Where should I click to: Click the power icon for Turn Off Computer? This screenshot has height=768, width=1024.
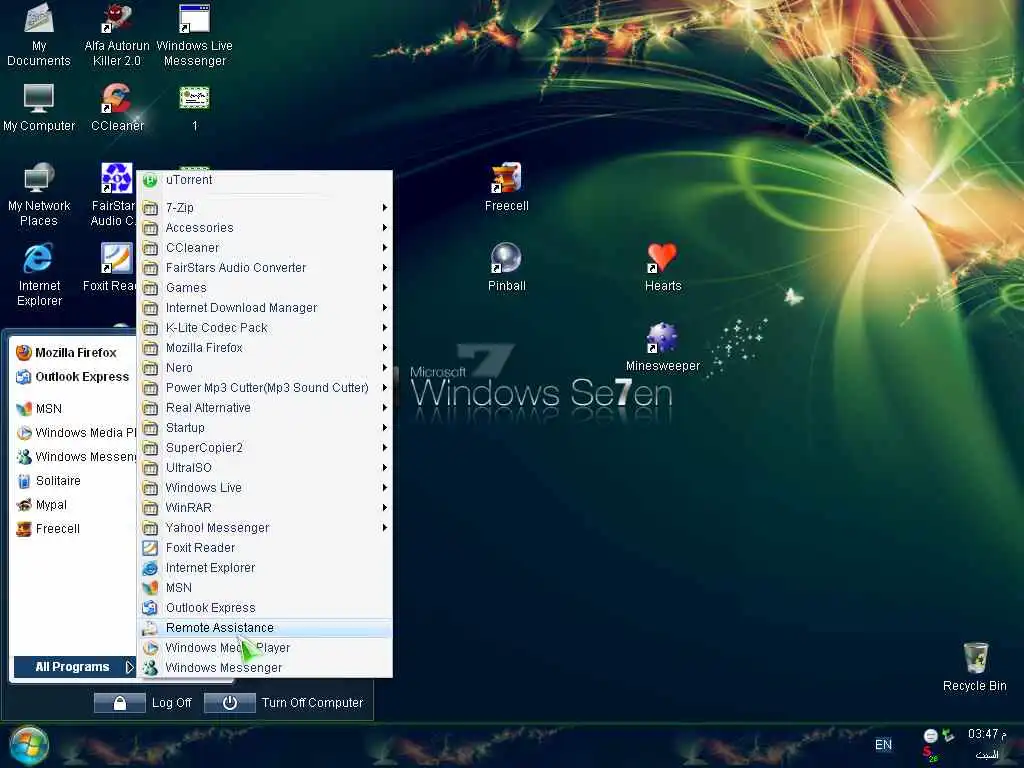[x=229, y=703]
